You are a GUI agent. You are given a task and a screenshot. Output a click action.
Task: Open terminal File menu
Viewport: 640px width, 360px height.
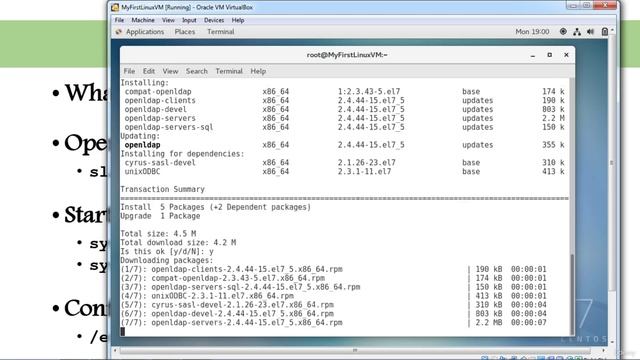pyautogui.click(x=129, y=71)
